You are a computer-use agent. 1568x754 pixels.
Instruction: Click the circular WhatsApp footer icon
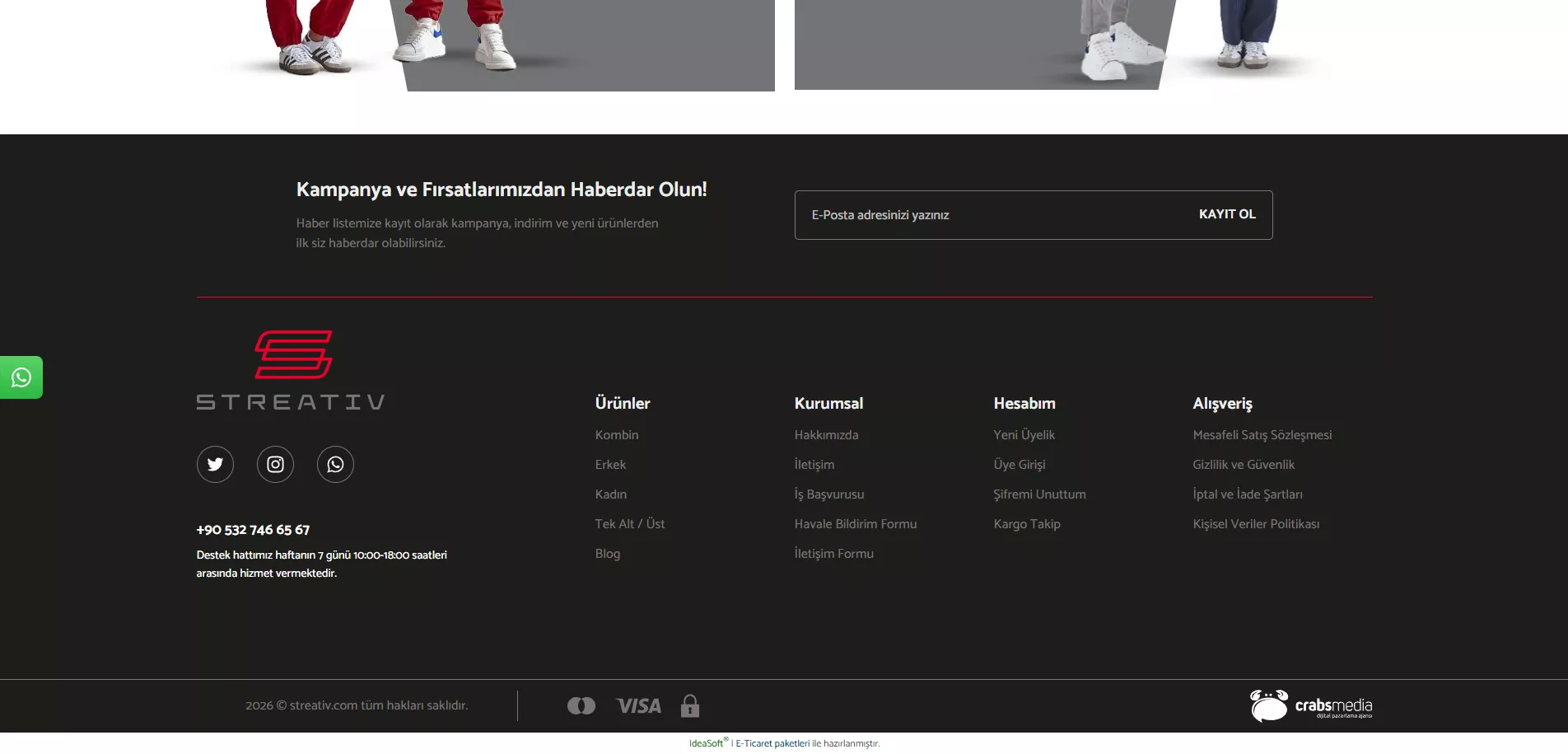point(335,465)
